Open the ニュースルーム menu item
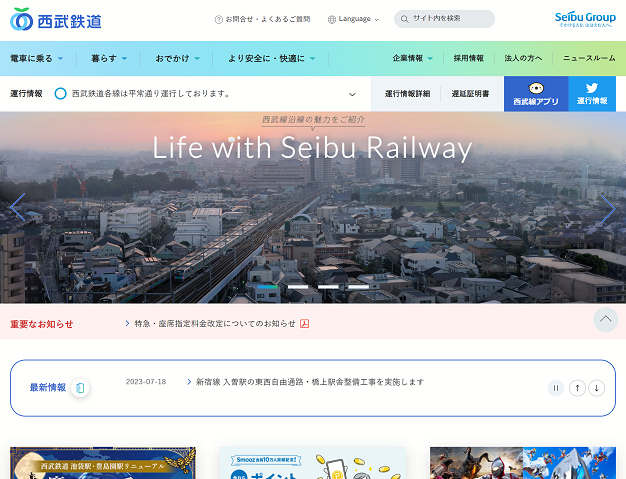 [x=589, y=58]
